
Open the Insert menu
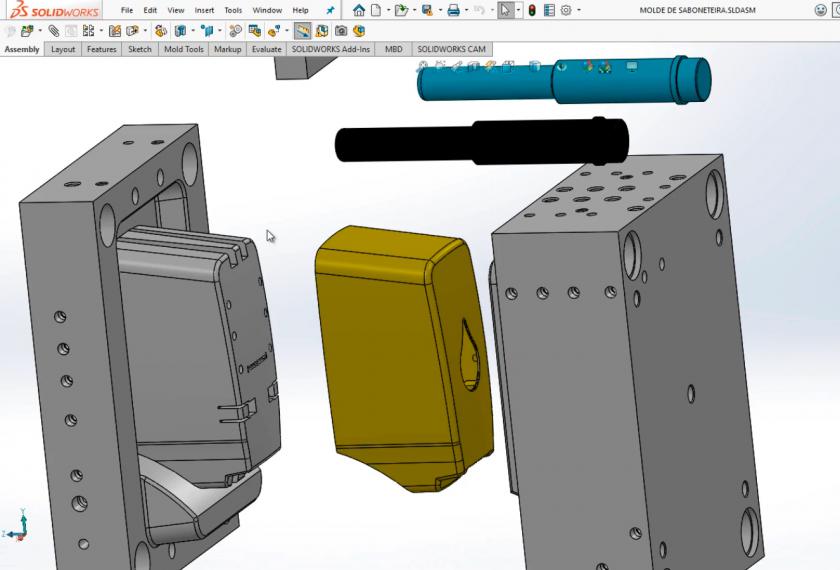204,10
